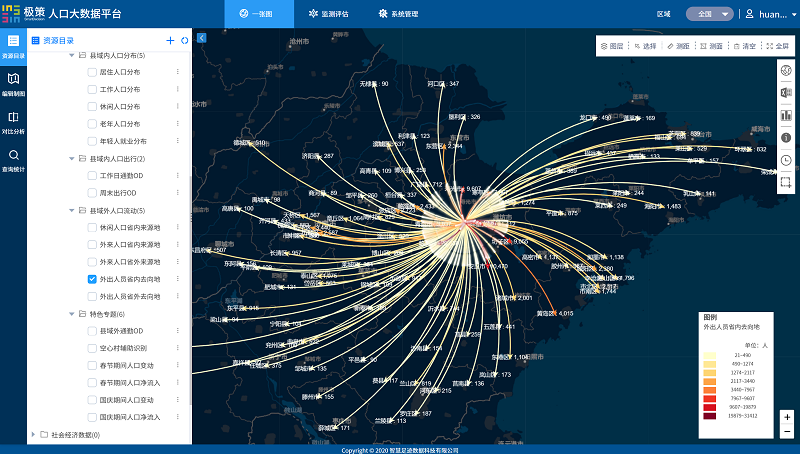Open the 对比分析 comparison tool
The image size is (800, 454).
pyautogui.click(x=13, y=121)
